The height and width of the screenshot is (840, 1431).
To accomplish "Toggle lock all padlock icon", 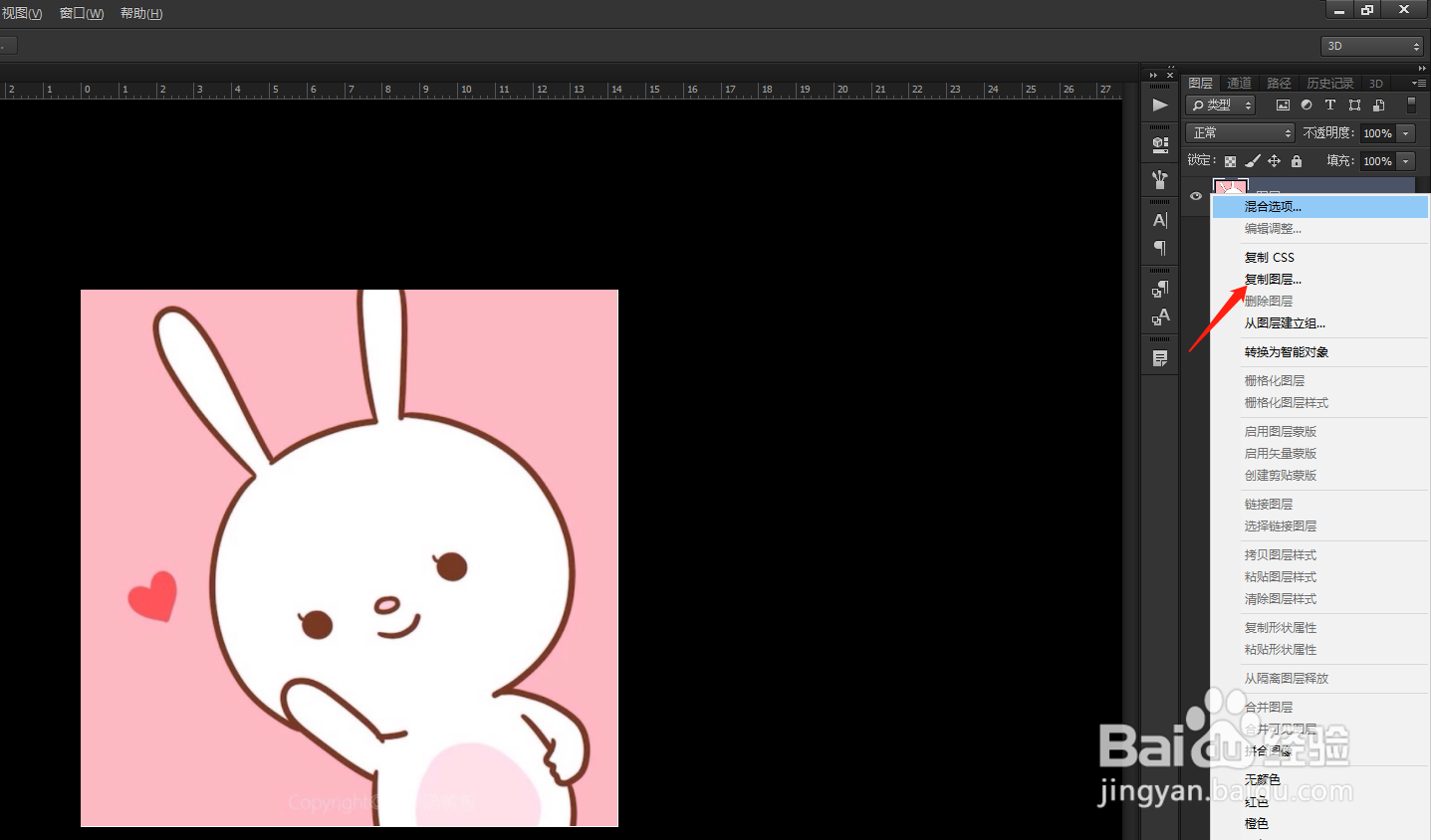I will click(1297, 161).
